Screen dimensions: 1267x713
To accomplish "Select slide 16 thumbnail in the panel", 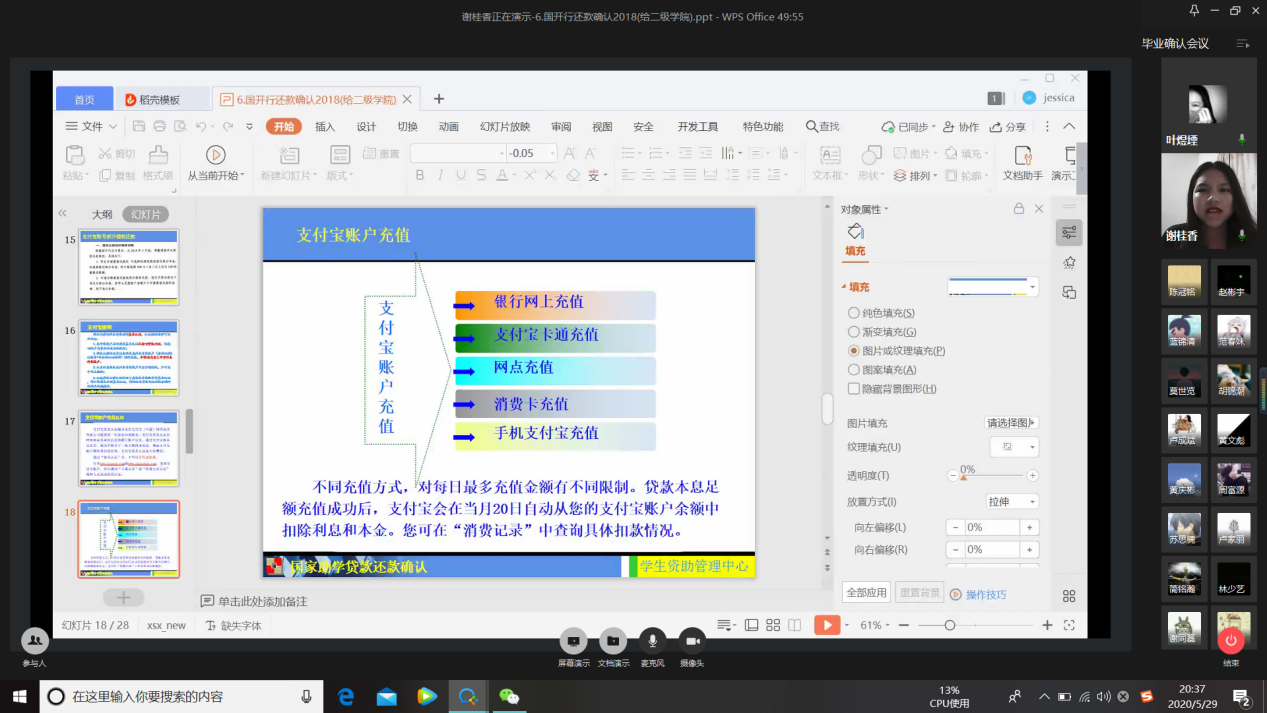I will point(129,358).
